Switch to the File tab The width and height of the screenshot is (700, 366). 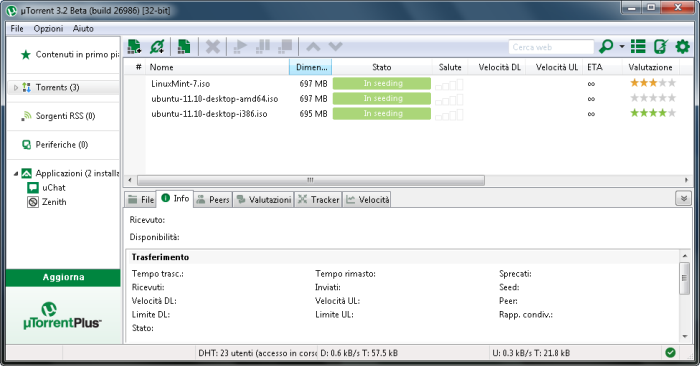(140, 200)
